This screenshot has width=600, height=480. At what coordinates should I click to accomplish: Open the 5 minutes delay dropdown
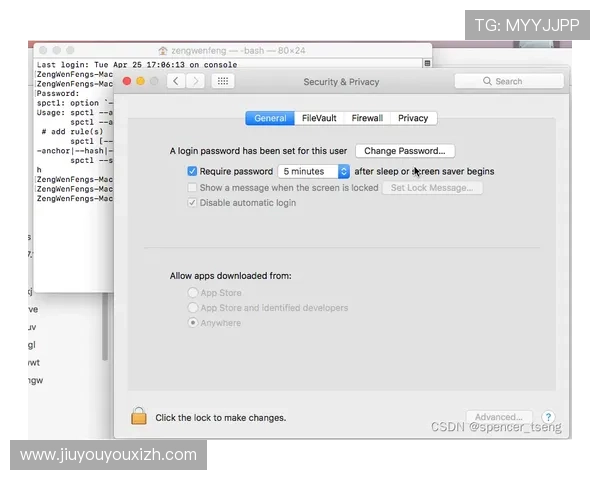click(x=314, y=171)
